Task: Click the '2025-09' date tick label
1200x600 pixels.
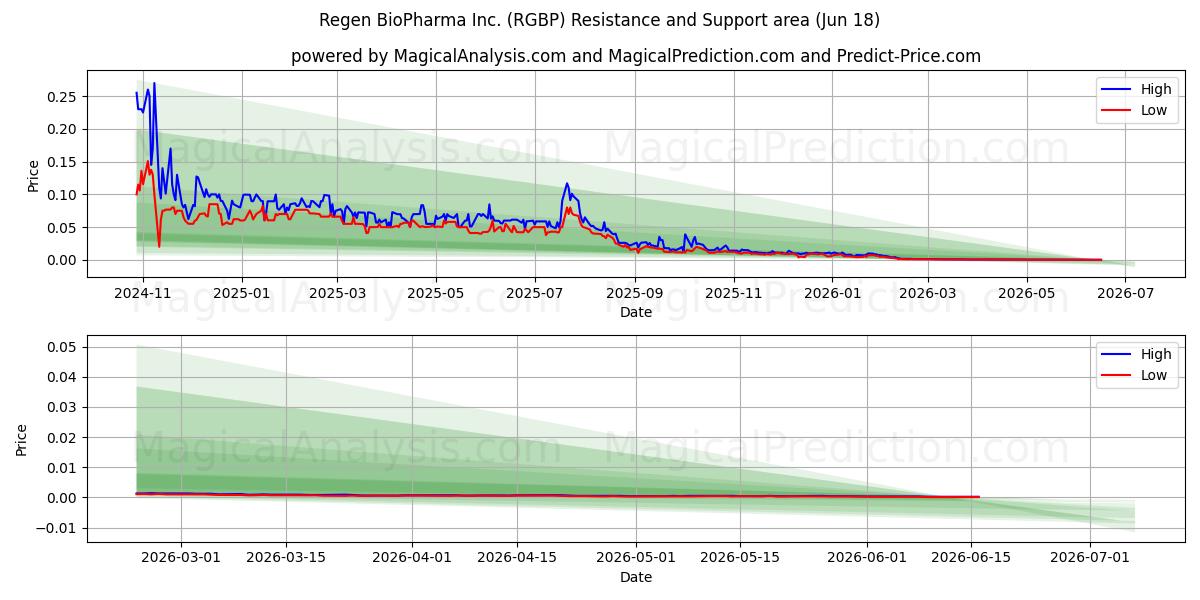Action: [635, 293]
